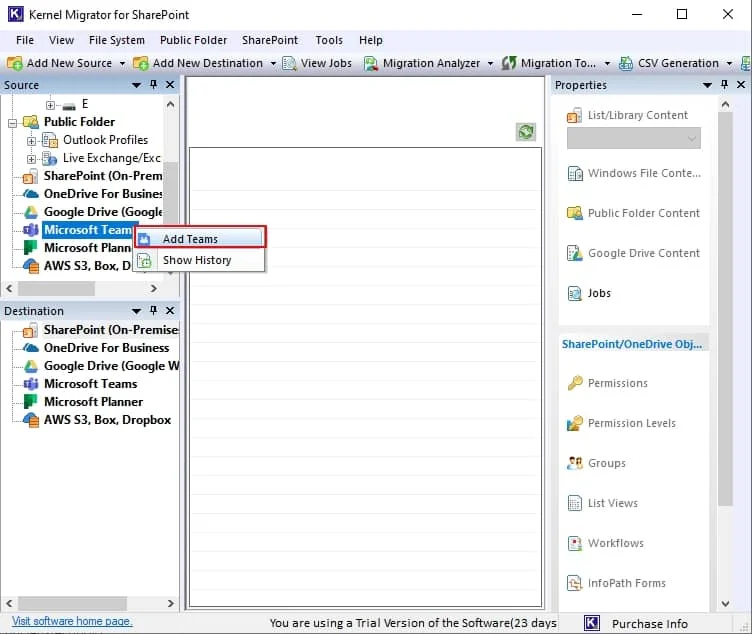Open the Destination panel options arrow
This screenshot has height=634, width=752.
pyautogui.click(x=136, y=311)
